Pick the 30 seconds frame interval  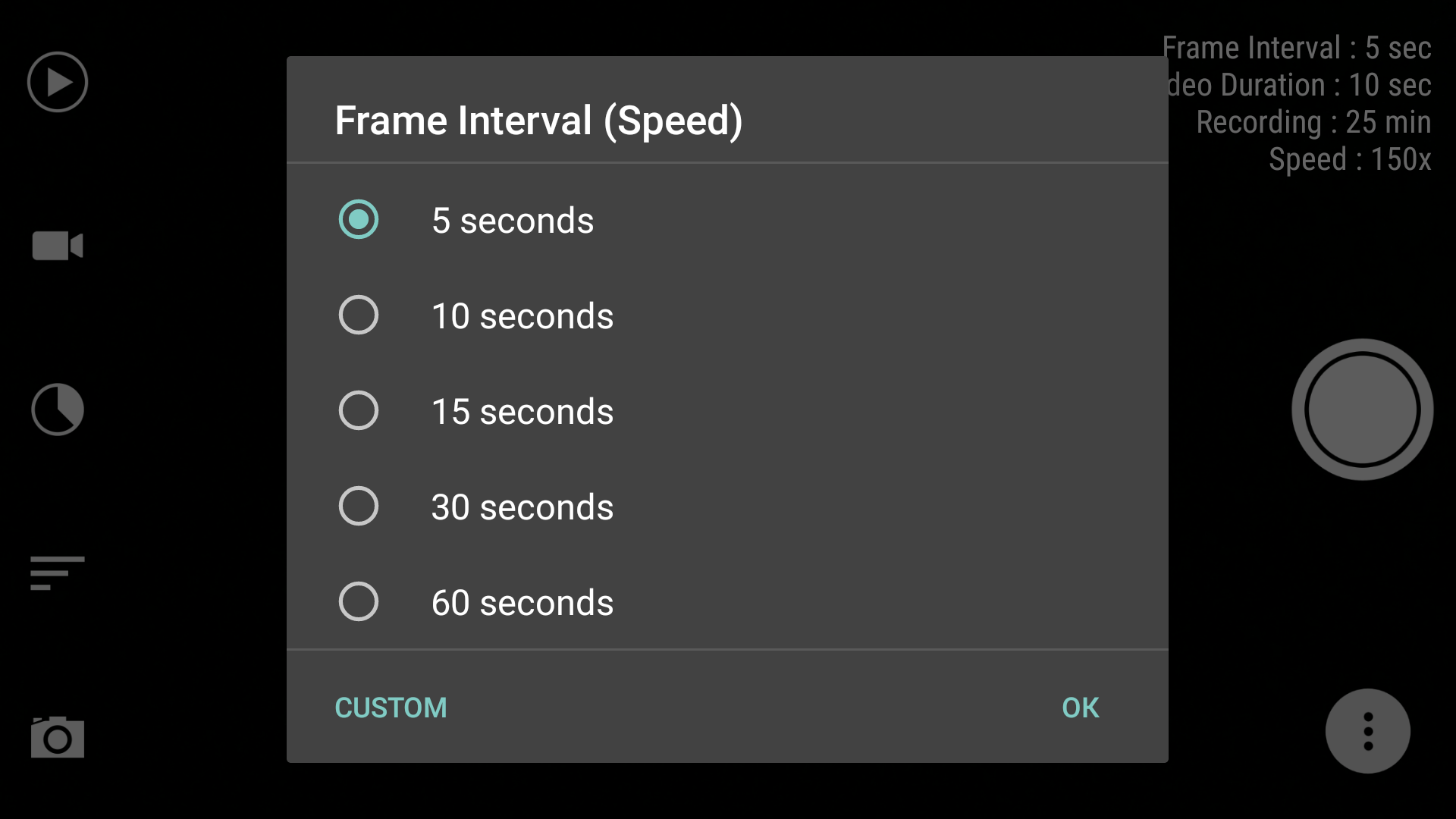click(727, 507)
